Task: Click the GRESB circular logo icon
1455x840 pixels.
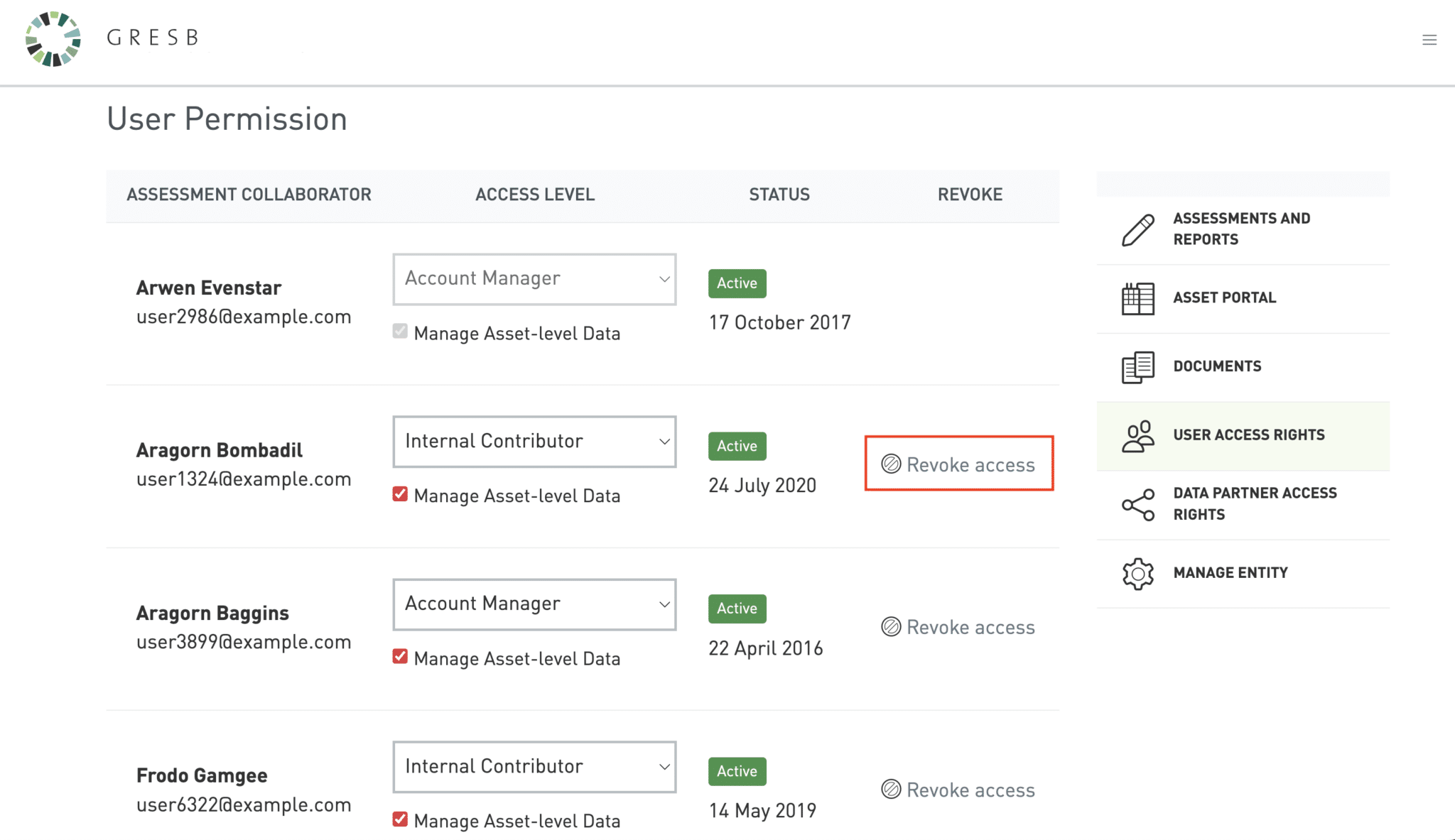Action: click(x=53, y=39)
